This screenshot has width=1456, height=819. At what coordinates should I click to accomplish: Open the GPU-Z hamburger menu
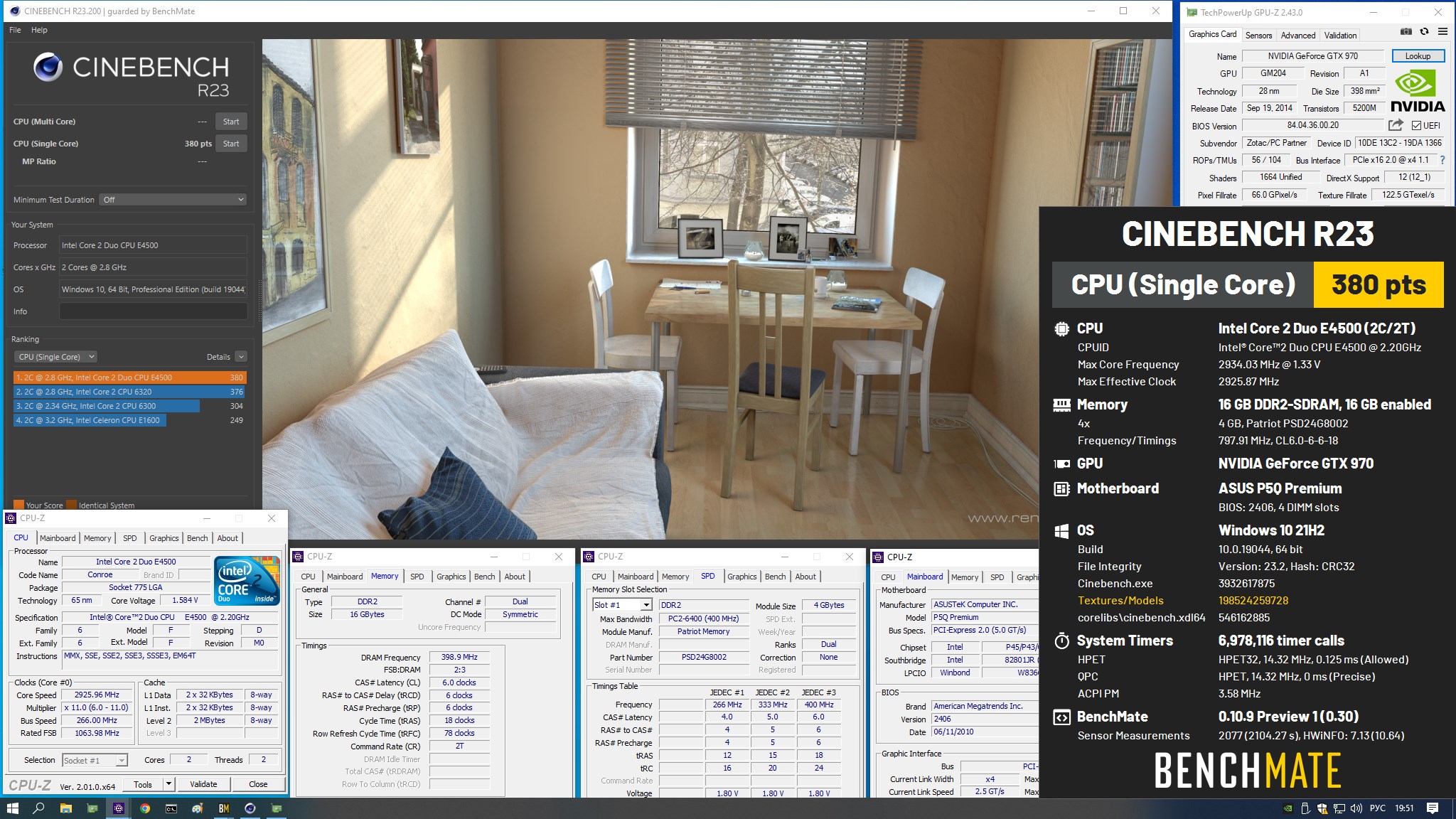(1442, 32)
